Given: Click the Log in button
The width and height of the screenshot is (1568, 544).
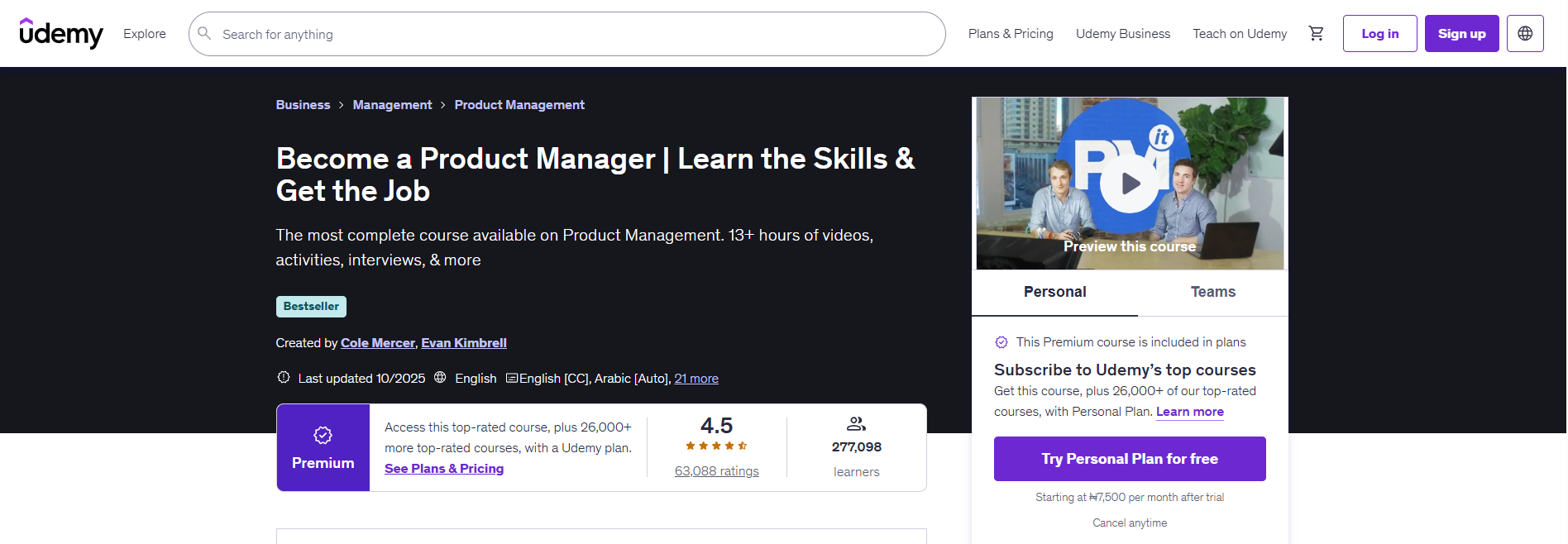Looking at the screenshot, I should [x=1379, y=34].
